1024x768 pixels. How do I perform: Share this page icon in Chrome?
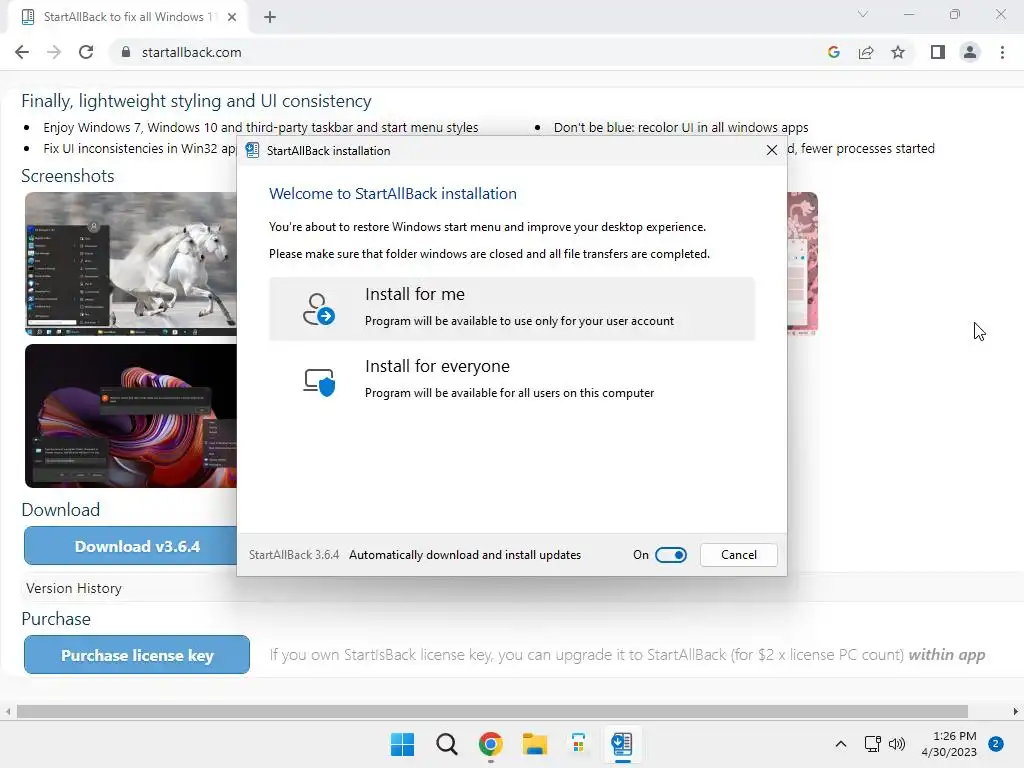coord(866,52)
